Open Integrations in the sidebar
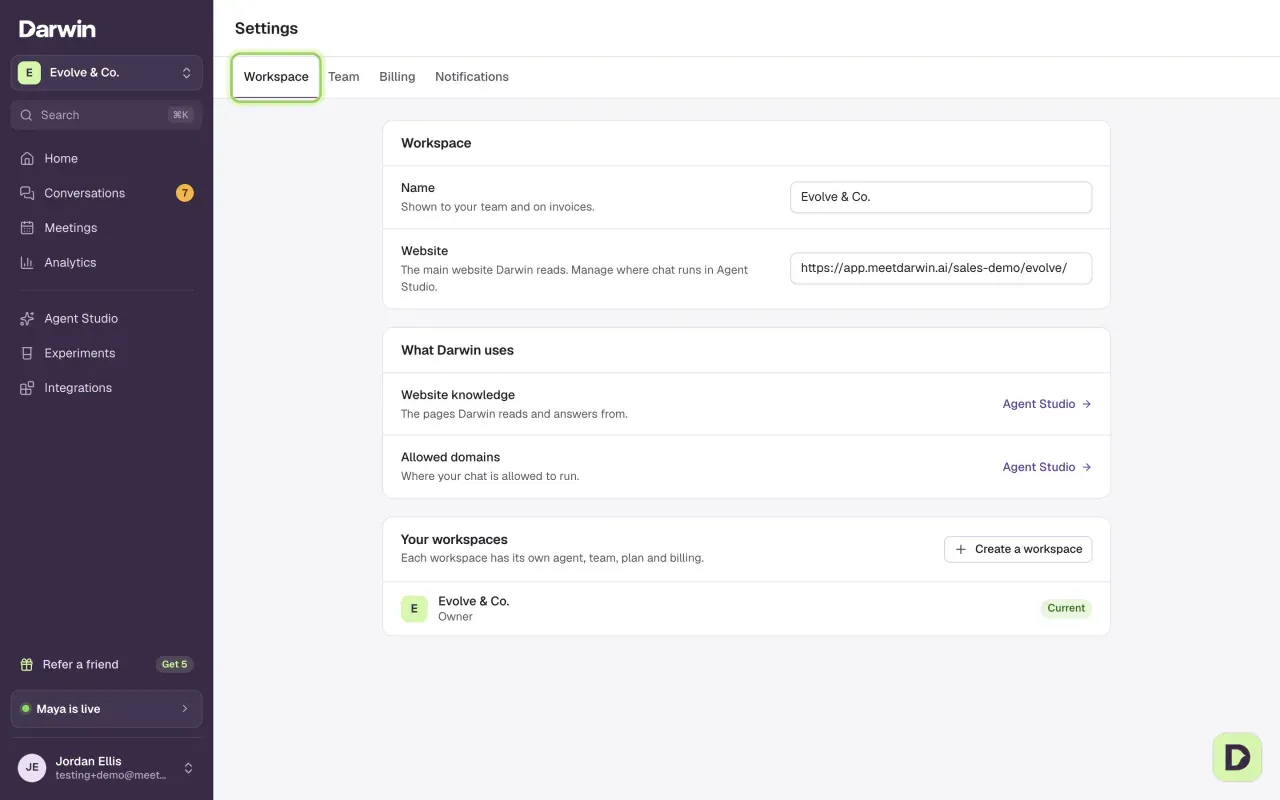Image resolution: width=1280 pixels, height=800 pixels. pos(106,388)
